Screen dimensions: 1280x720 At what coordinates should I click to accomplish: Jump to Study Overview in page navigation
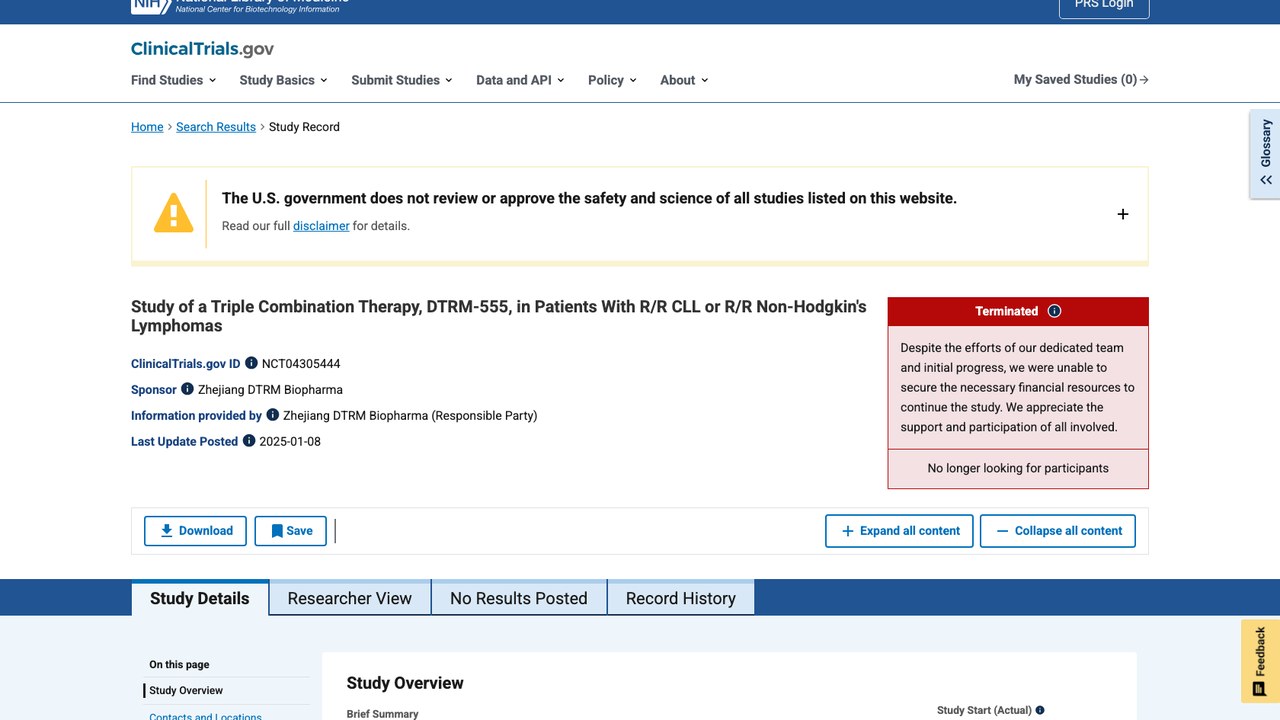point(186,691)
